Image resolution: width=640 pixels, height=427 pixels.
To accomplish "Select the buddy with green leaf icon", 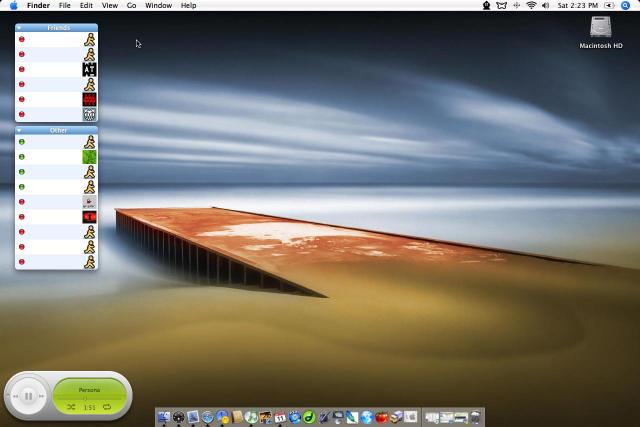I will [56, 157].
